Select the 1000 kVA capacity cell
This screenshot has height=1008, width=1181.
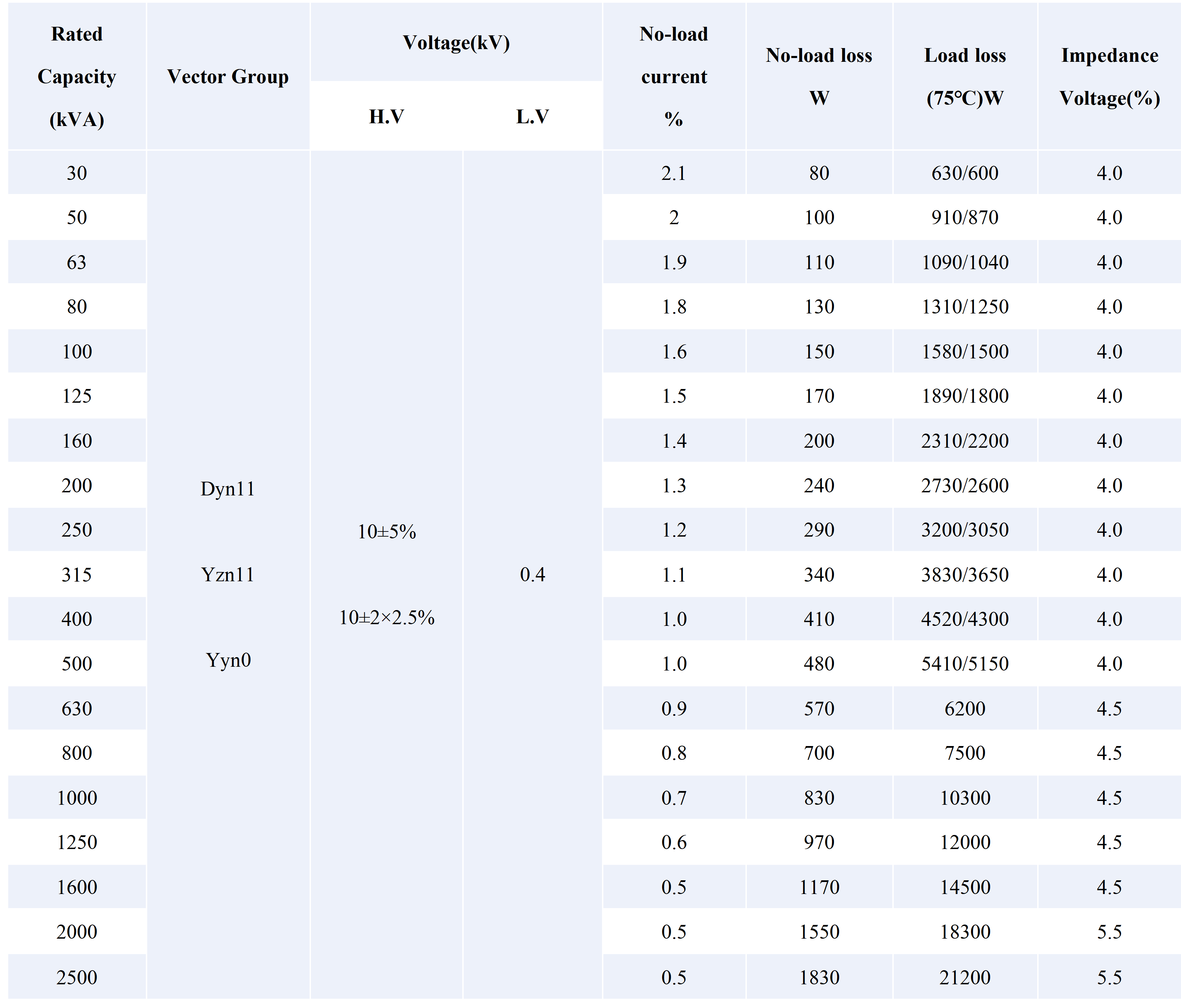point(77,798)
